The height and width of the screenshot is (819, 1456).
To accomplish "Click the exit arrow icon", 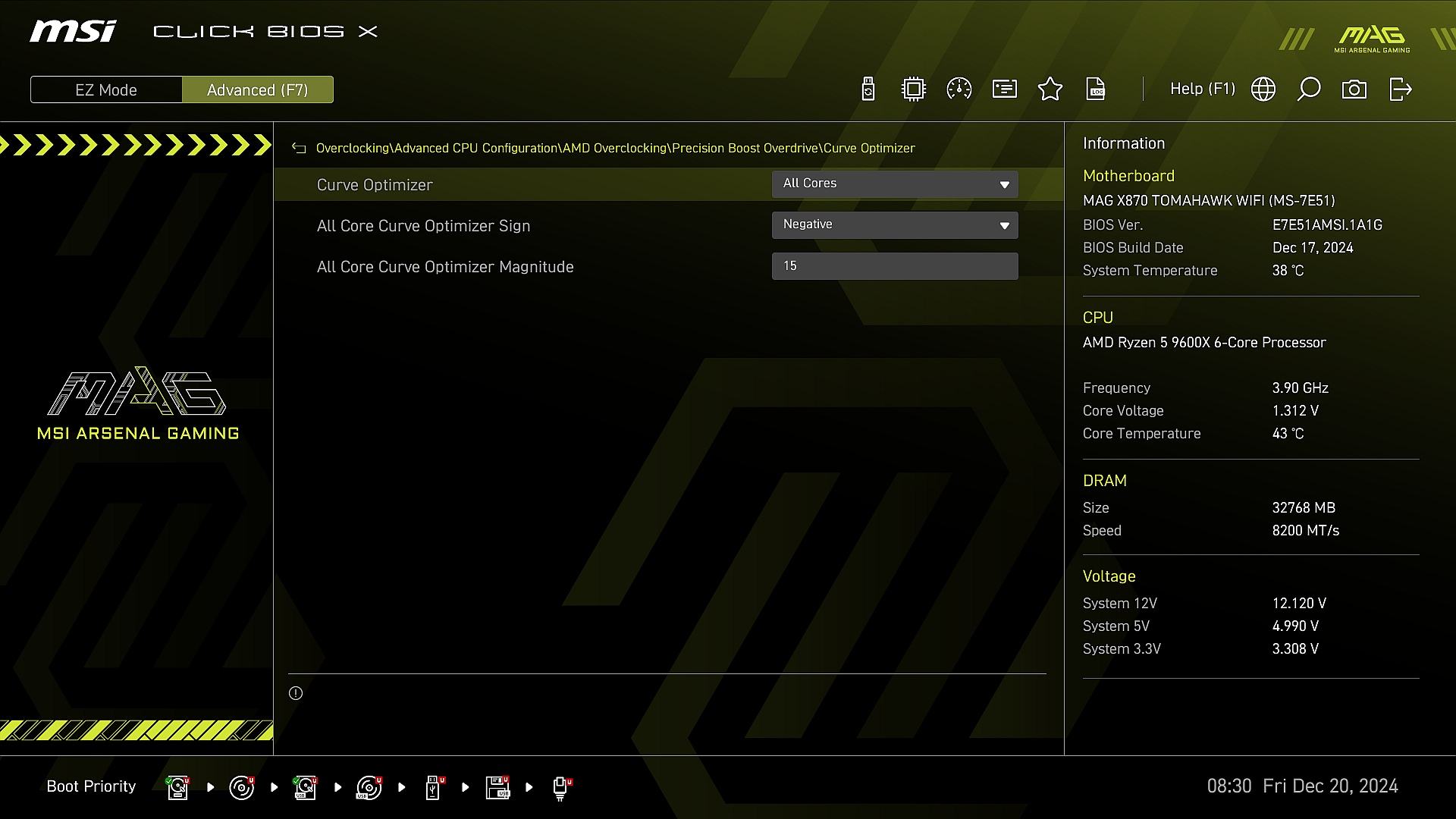I will pos(1400,89).
